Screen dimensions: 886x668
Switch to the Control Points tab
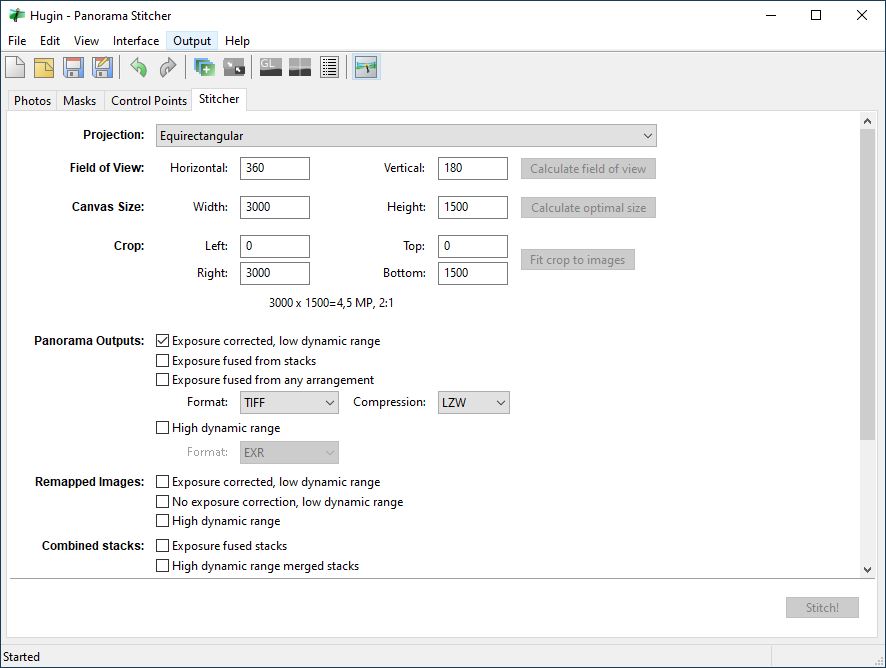(x=149, y=101)
